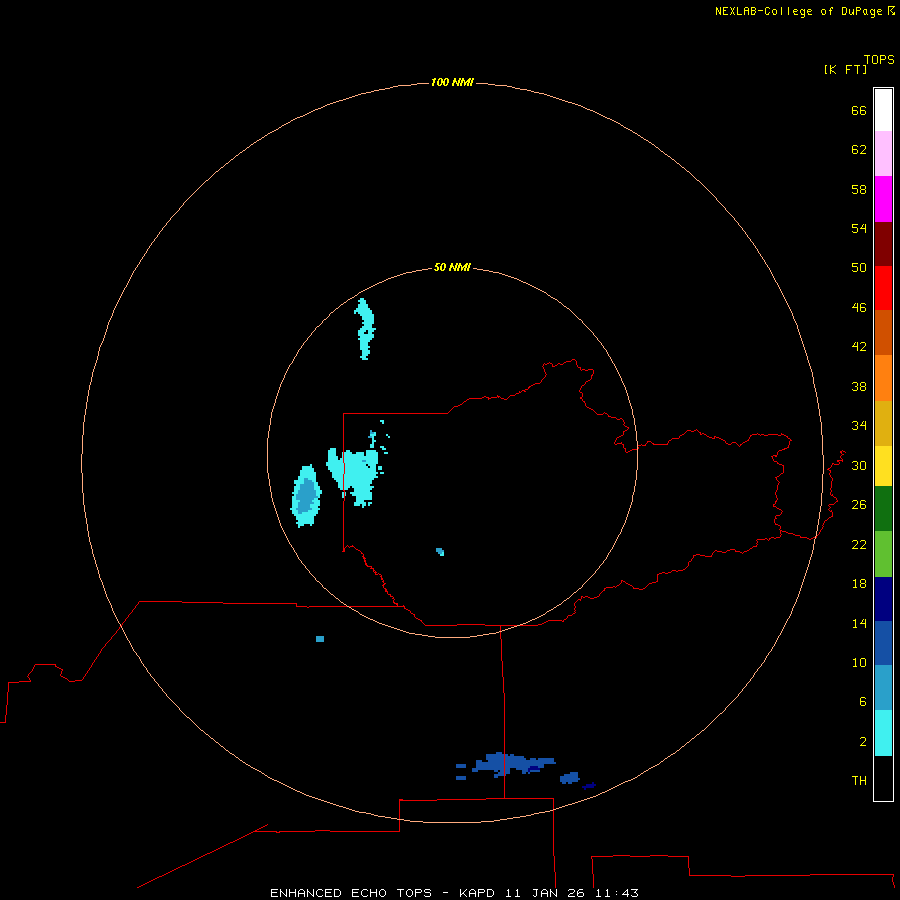Click the small blue square echo southwest
Viewport: 900px width, 900px height.
[x=320, y=639]
